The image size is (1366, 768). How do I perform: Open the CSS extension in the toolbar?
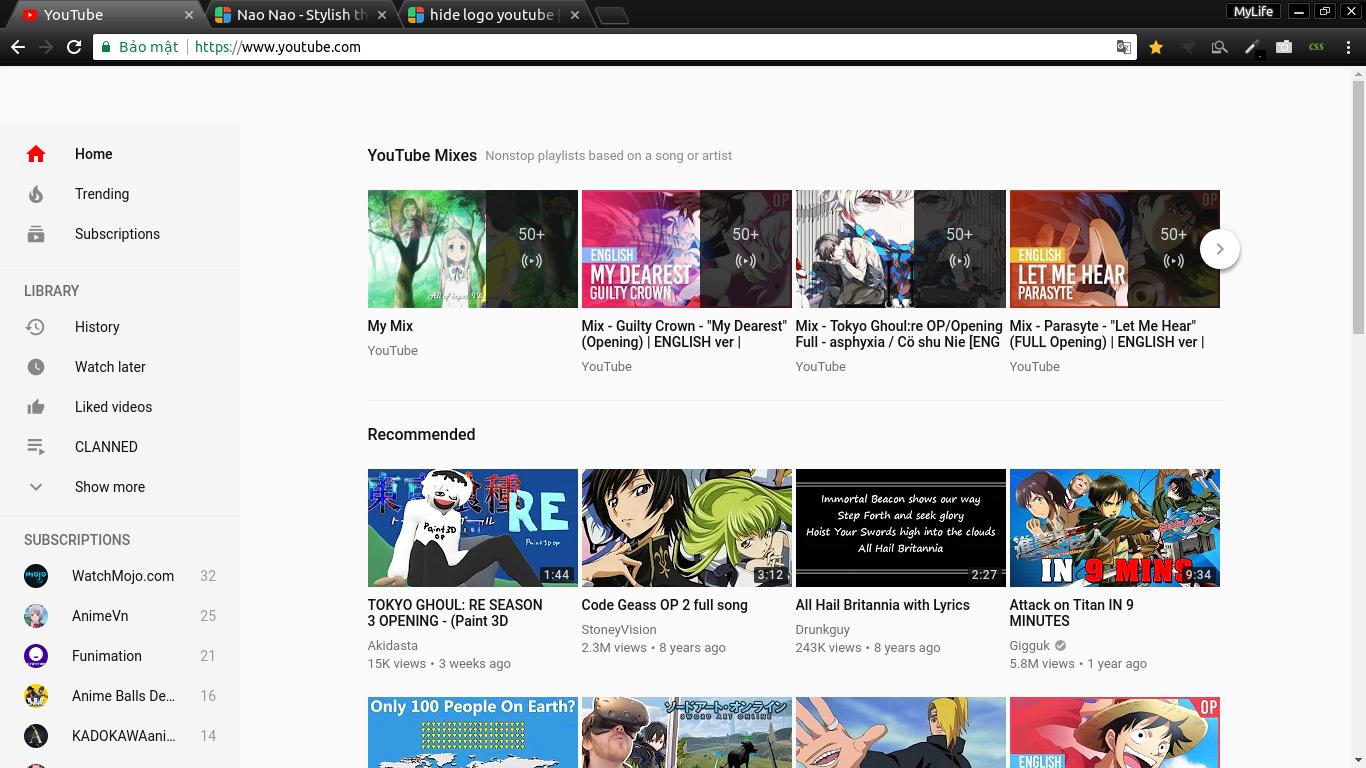click(1313, 47)
